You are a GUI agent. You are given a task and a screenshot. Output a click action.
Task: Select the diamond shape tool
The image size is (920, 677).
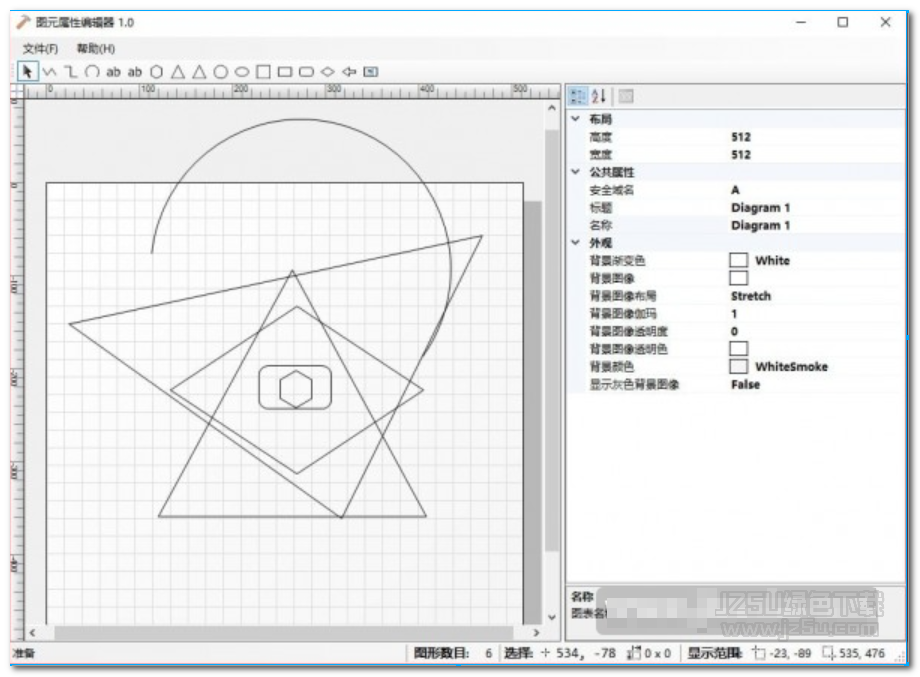pyautogui.click(x=327, y=72)
